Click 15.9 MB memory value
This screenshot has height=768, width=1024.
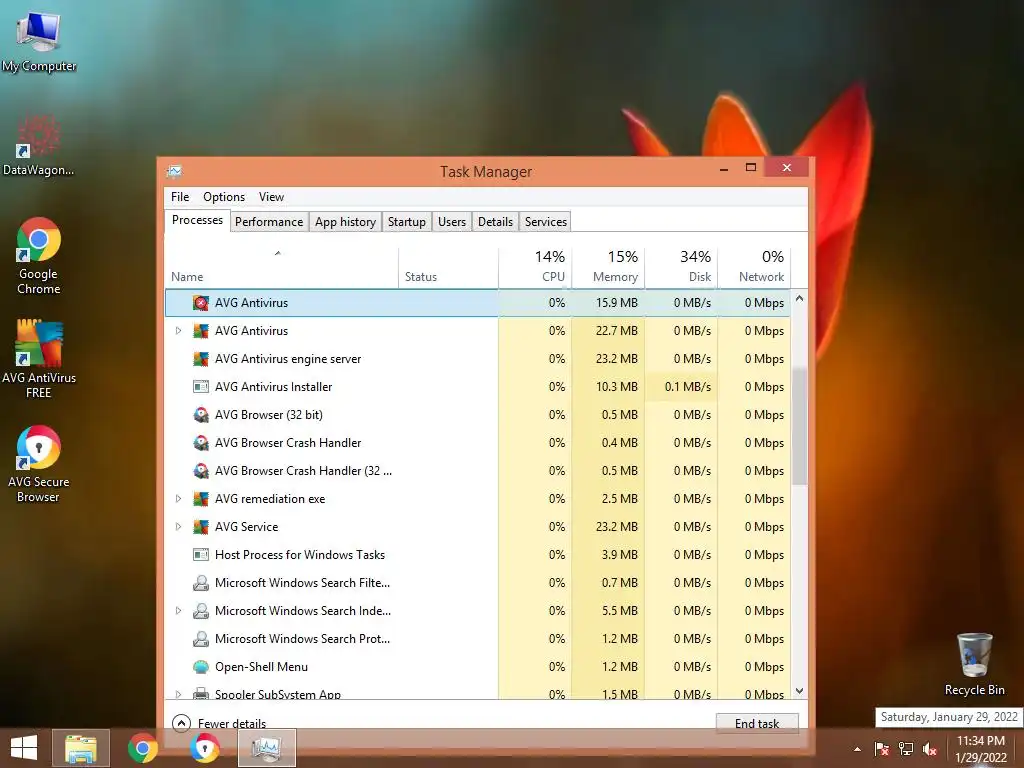(616, 303)
